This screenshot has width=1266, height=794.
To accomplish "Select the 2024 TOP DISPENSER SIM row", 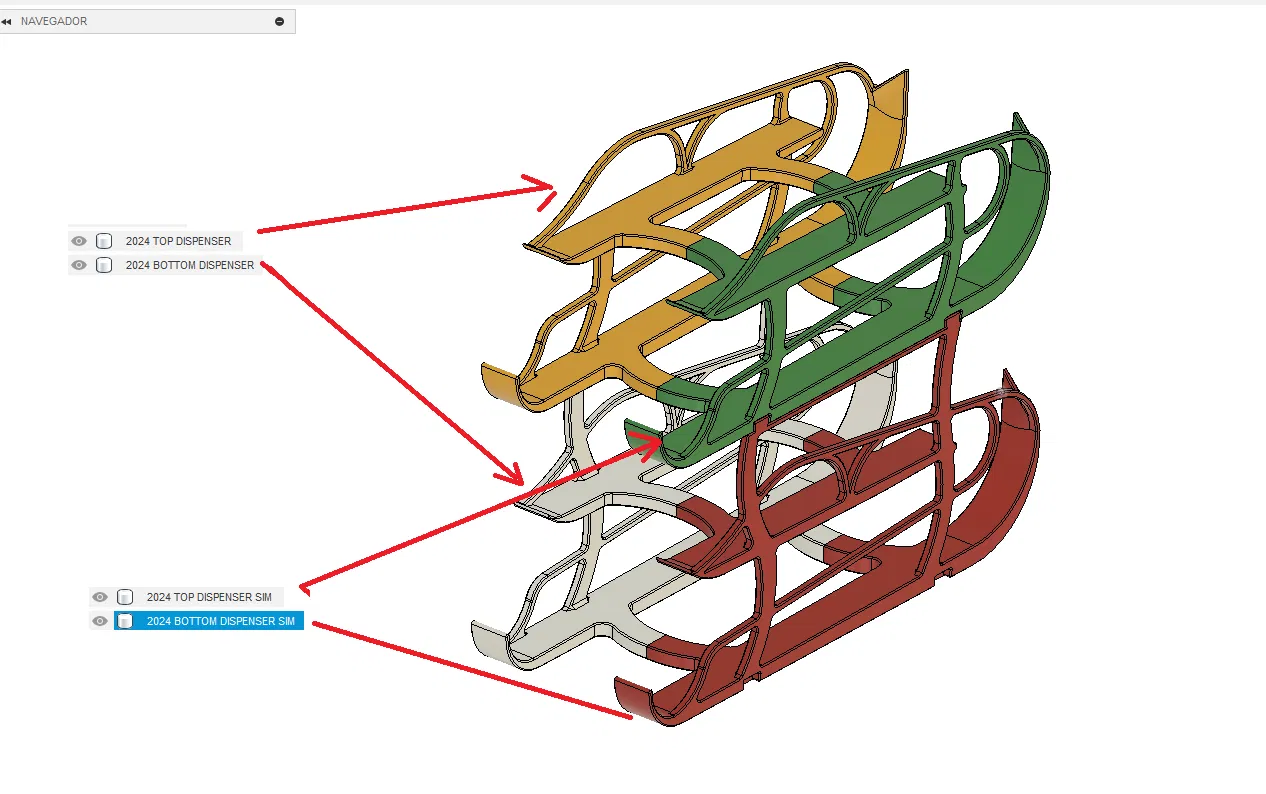I will coord(187,597).
